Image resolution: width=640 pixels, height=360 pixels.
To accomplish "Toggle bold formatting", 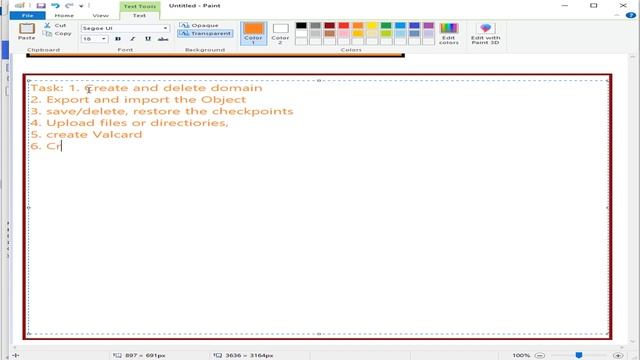I will click(118, 39).
